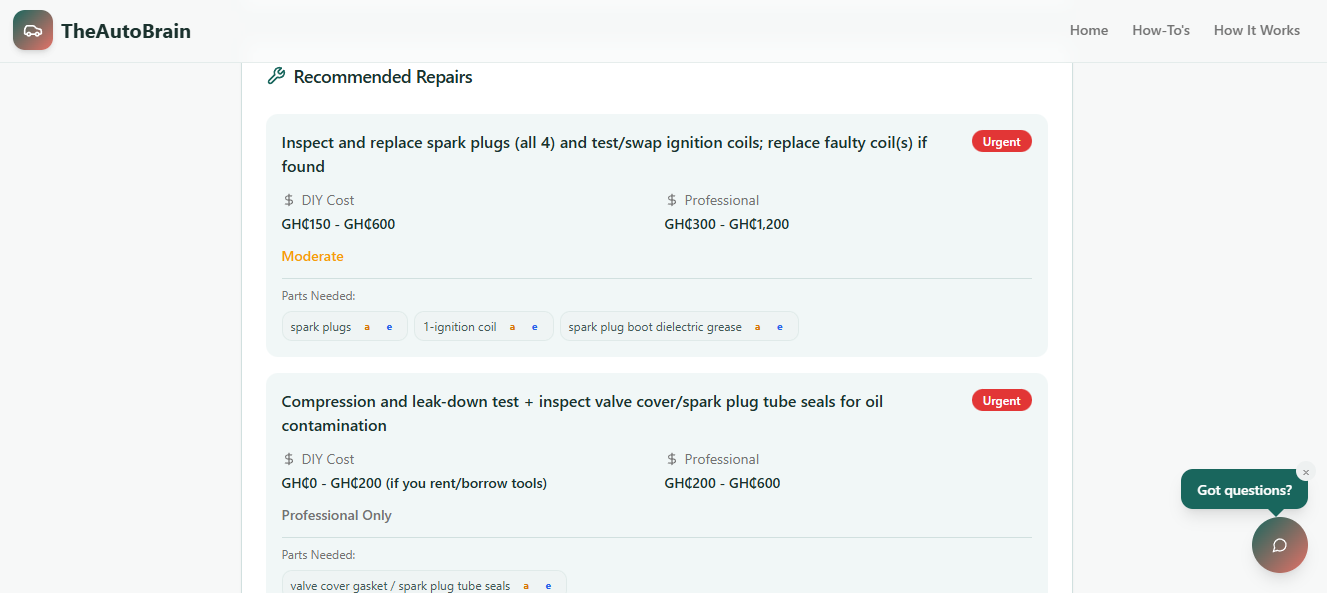Click the spark plugs part chip
The image size is (1327, 593).
(321, 327)
